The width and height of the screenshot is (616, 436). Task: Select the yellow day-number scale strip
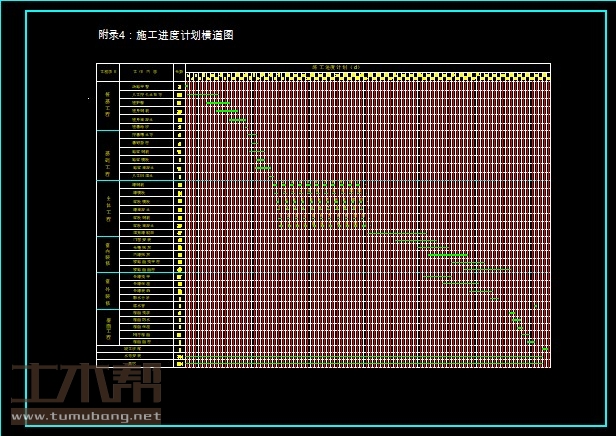(367, 76)
